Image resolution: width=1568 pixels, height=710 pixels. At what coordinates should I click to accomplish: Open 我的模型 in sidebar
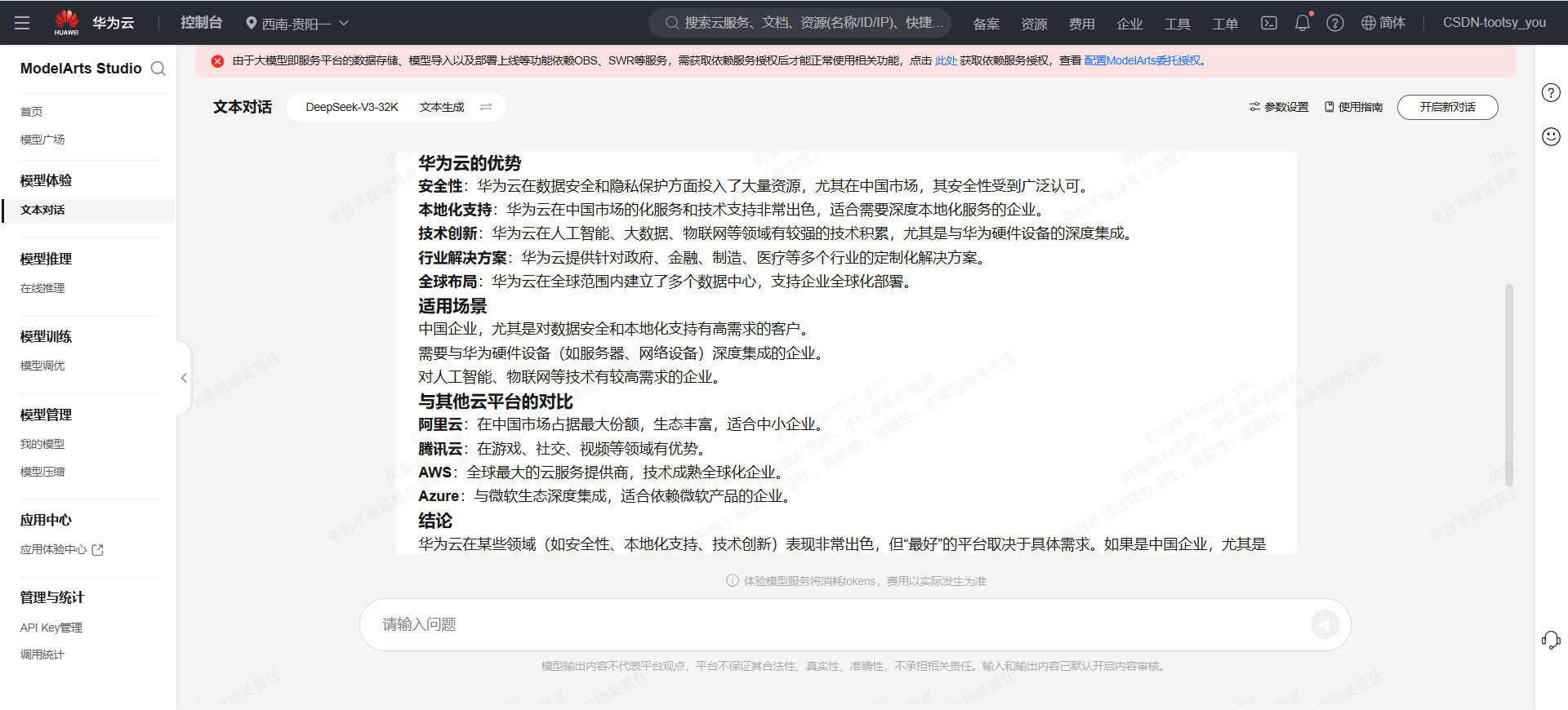click(42, 444)
